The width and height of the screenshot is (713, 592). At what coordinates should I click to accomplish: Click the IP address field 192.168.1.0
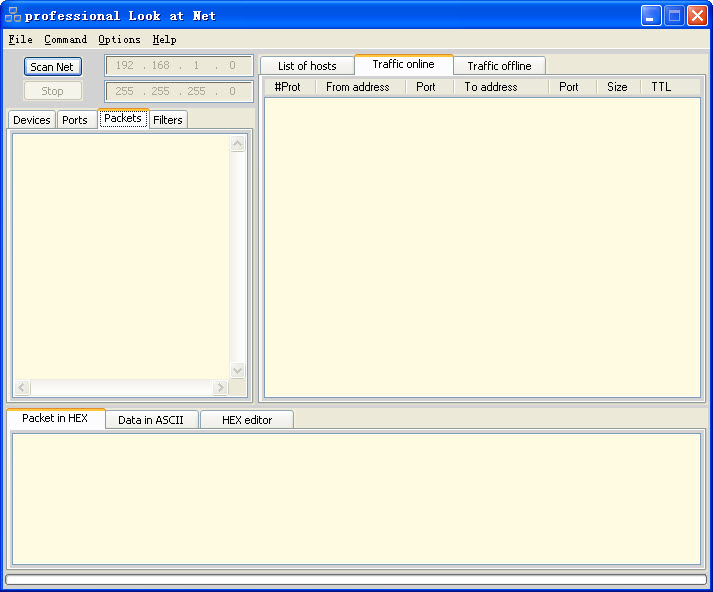click(x=179, y=66)
